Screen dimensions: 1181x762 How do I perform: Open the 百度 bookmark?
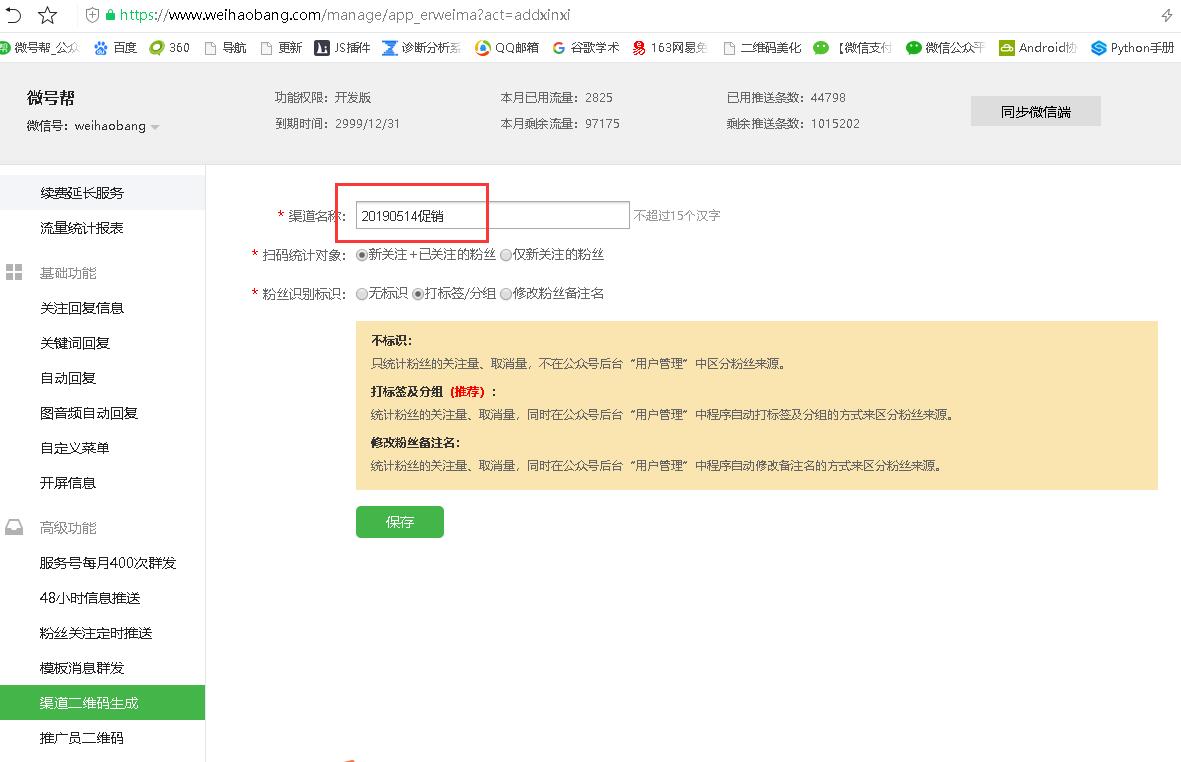tap(116, 47)
